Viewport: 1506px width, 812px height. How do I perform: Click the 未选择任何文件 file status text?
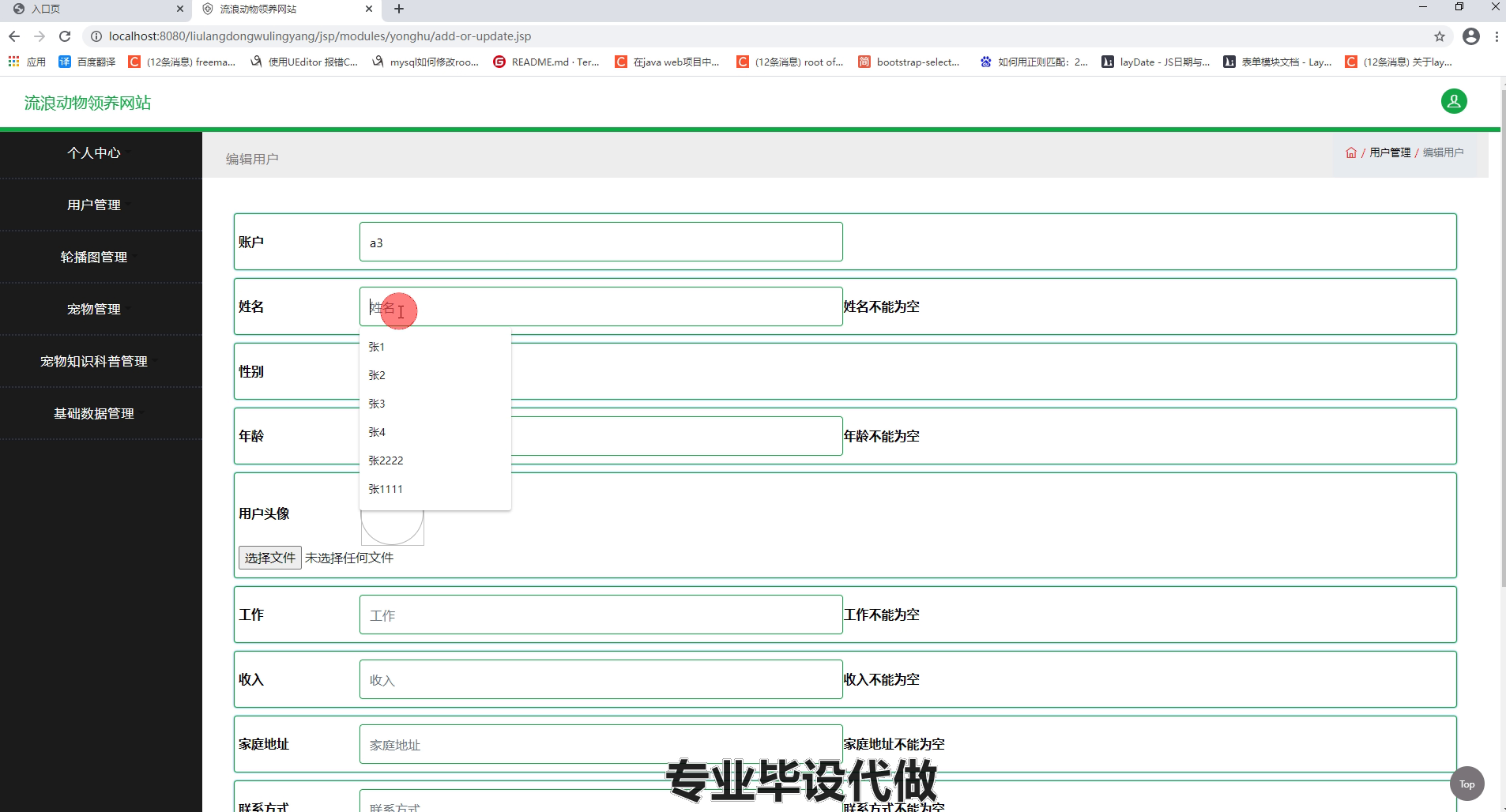pos(349,558)
